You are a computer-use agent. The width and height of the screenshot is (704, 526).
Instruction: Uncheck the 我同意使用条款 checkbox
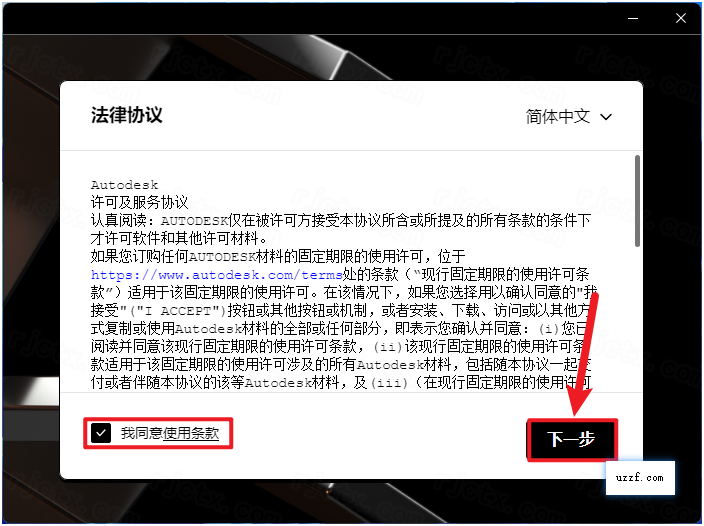[101, 433]
